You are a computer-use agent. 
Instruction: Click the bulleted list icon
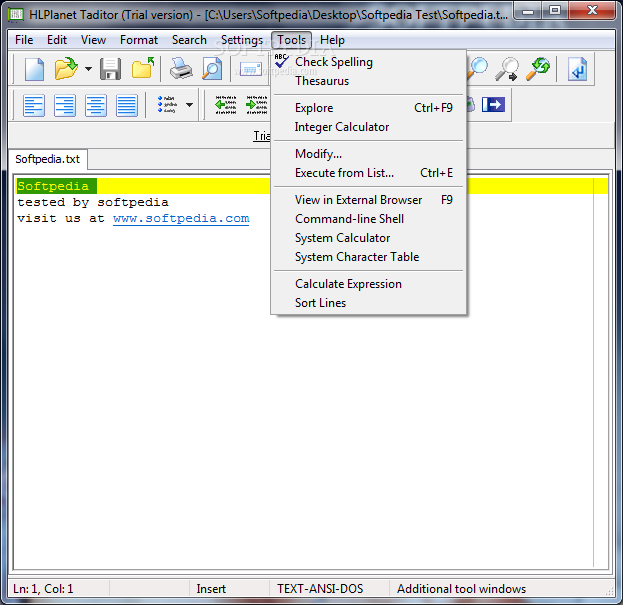(167, 105)
